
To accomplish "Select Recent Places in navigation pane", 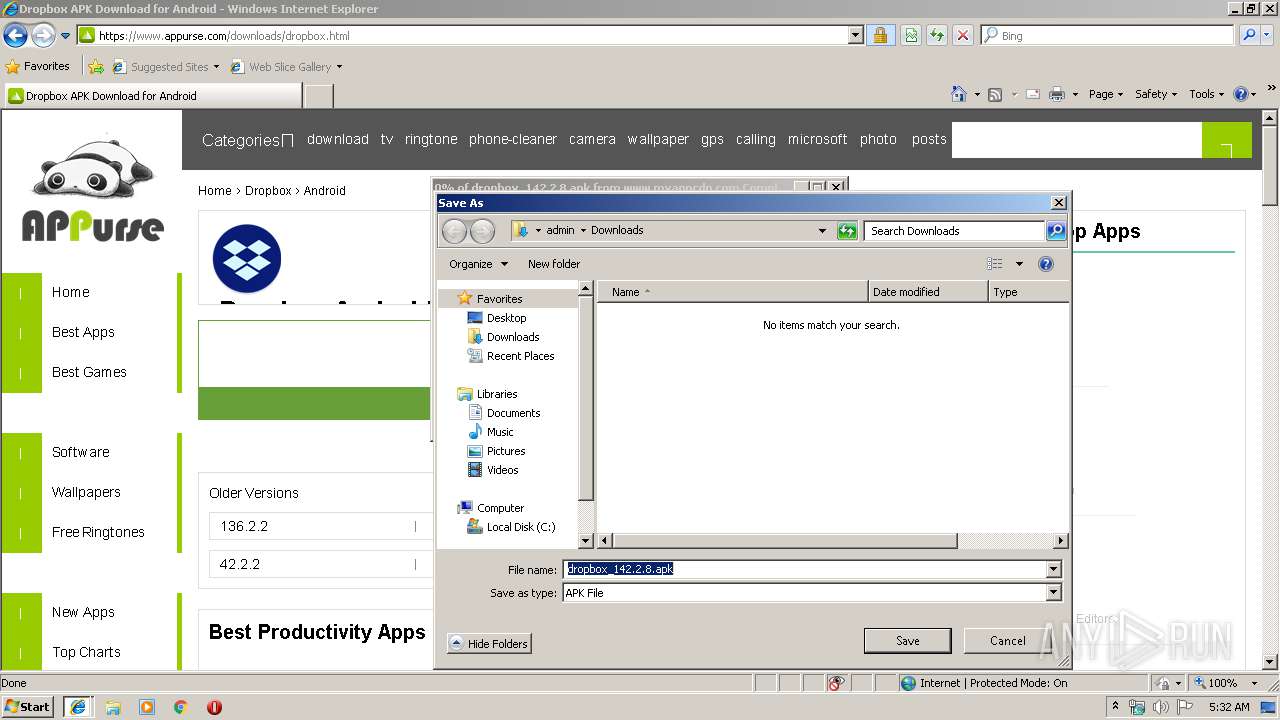I will tap(520, 356).
